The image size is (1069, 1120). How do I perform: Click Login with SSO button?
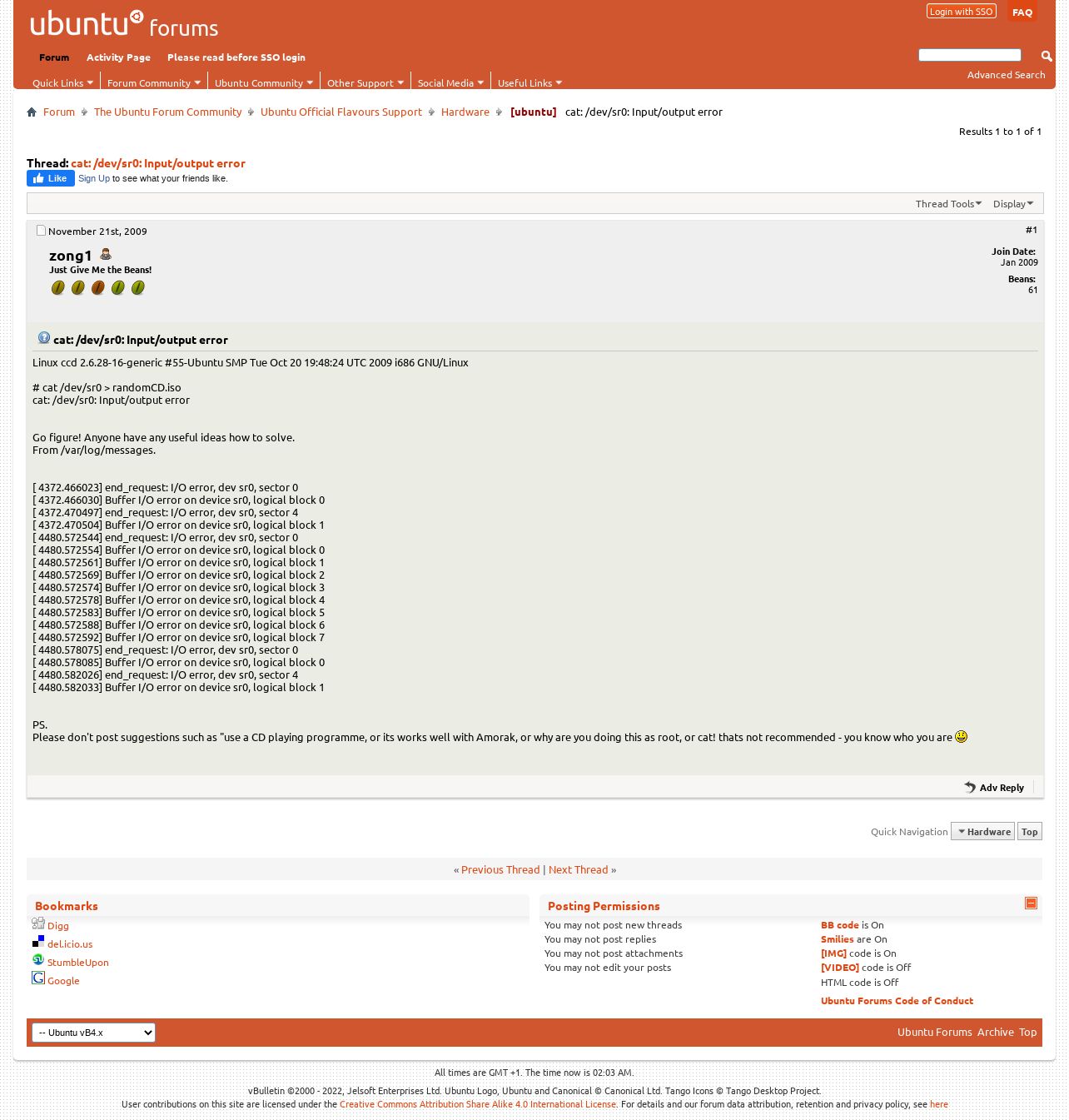click(x=962, y=12)
